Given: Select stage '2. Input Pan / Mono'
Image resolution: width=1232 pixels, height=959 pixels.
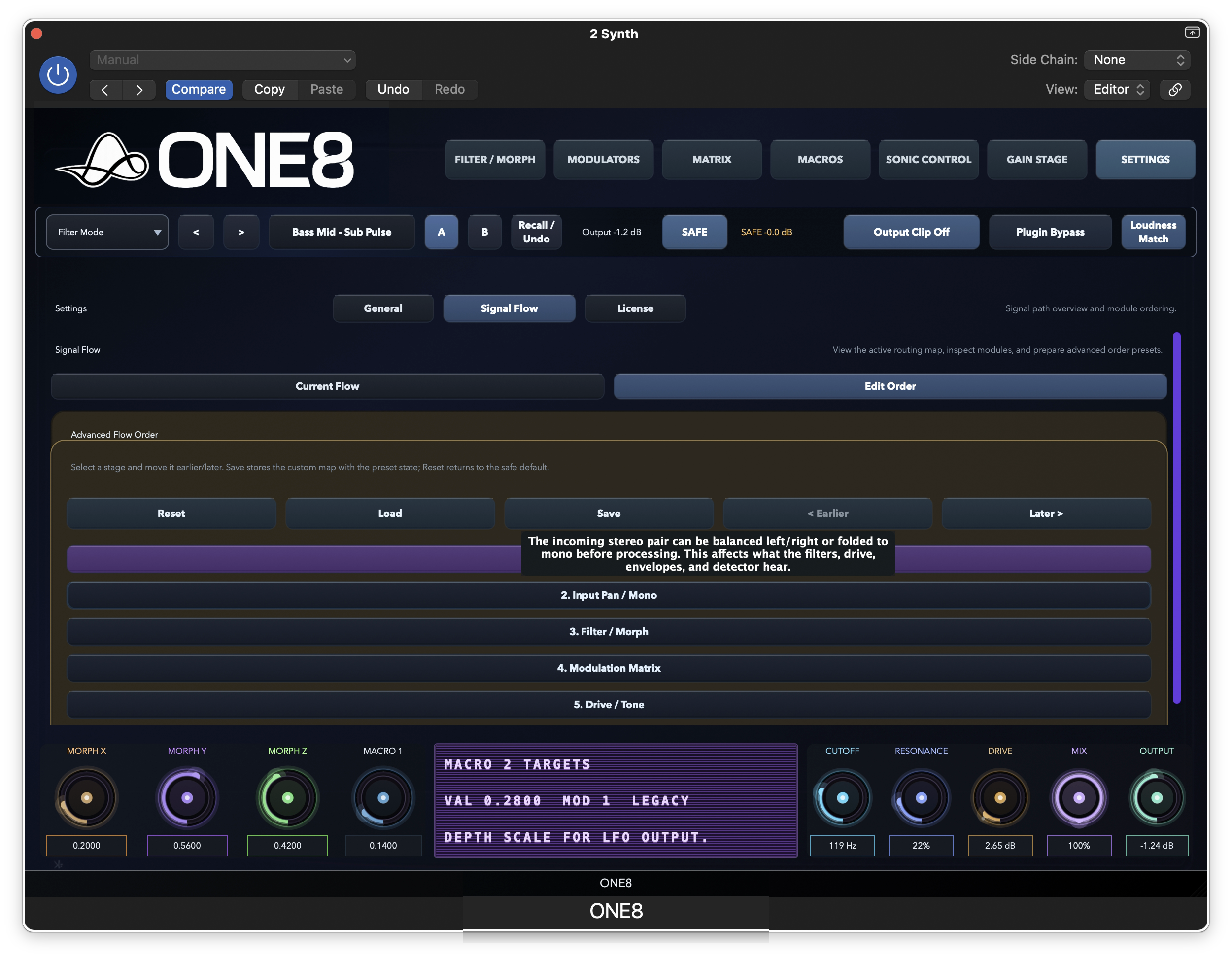Looking at the screenshot, I should click(609, 595).
